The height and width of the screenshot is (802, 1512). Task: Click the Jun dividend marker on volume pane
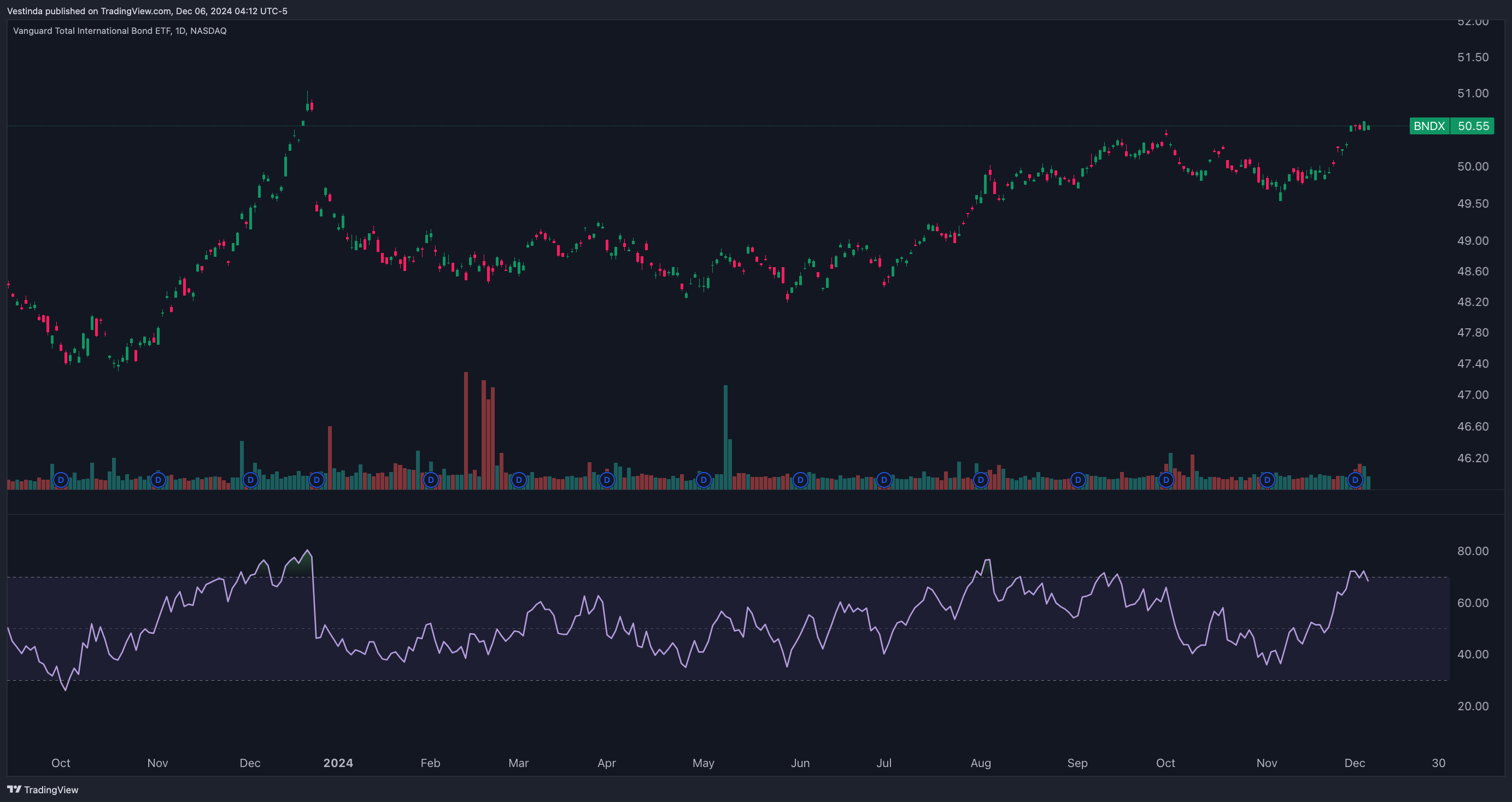(801, 480)
